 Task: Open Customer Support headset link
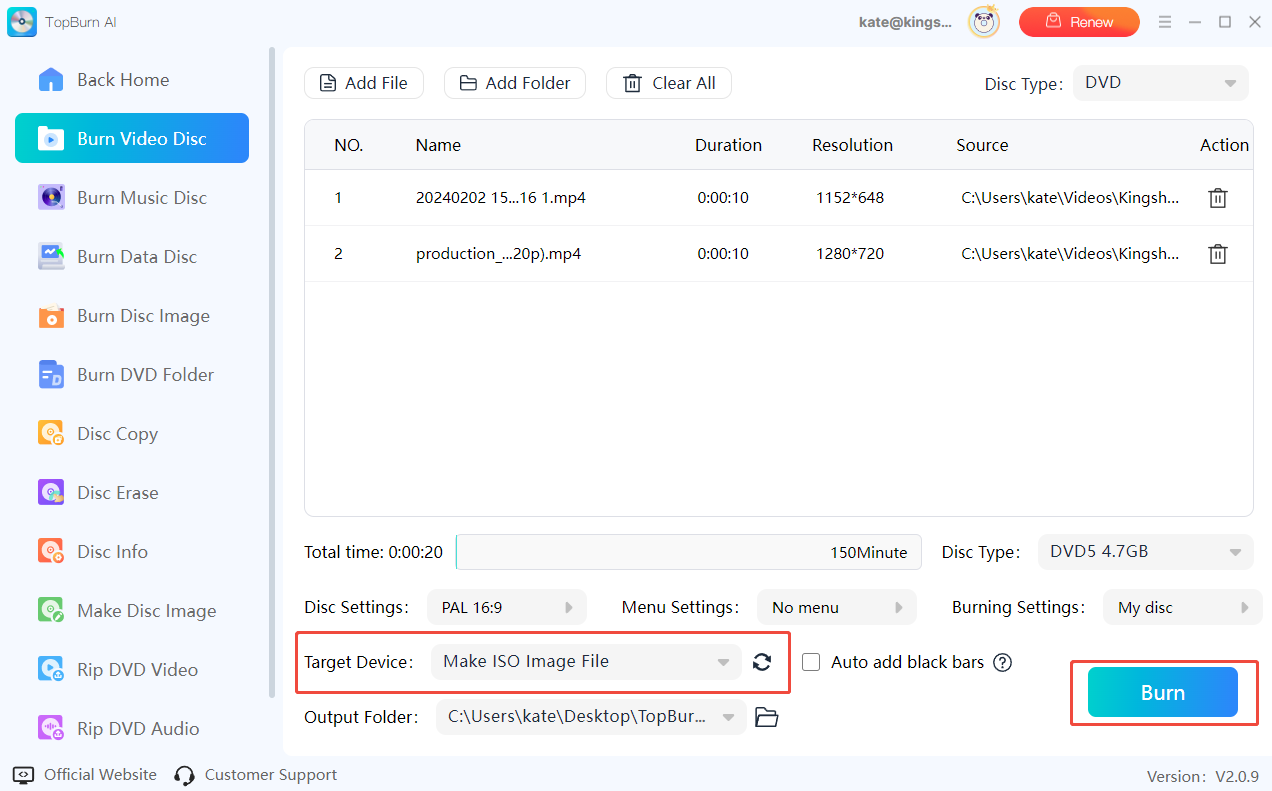point(255,775)
